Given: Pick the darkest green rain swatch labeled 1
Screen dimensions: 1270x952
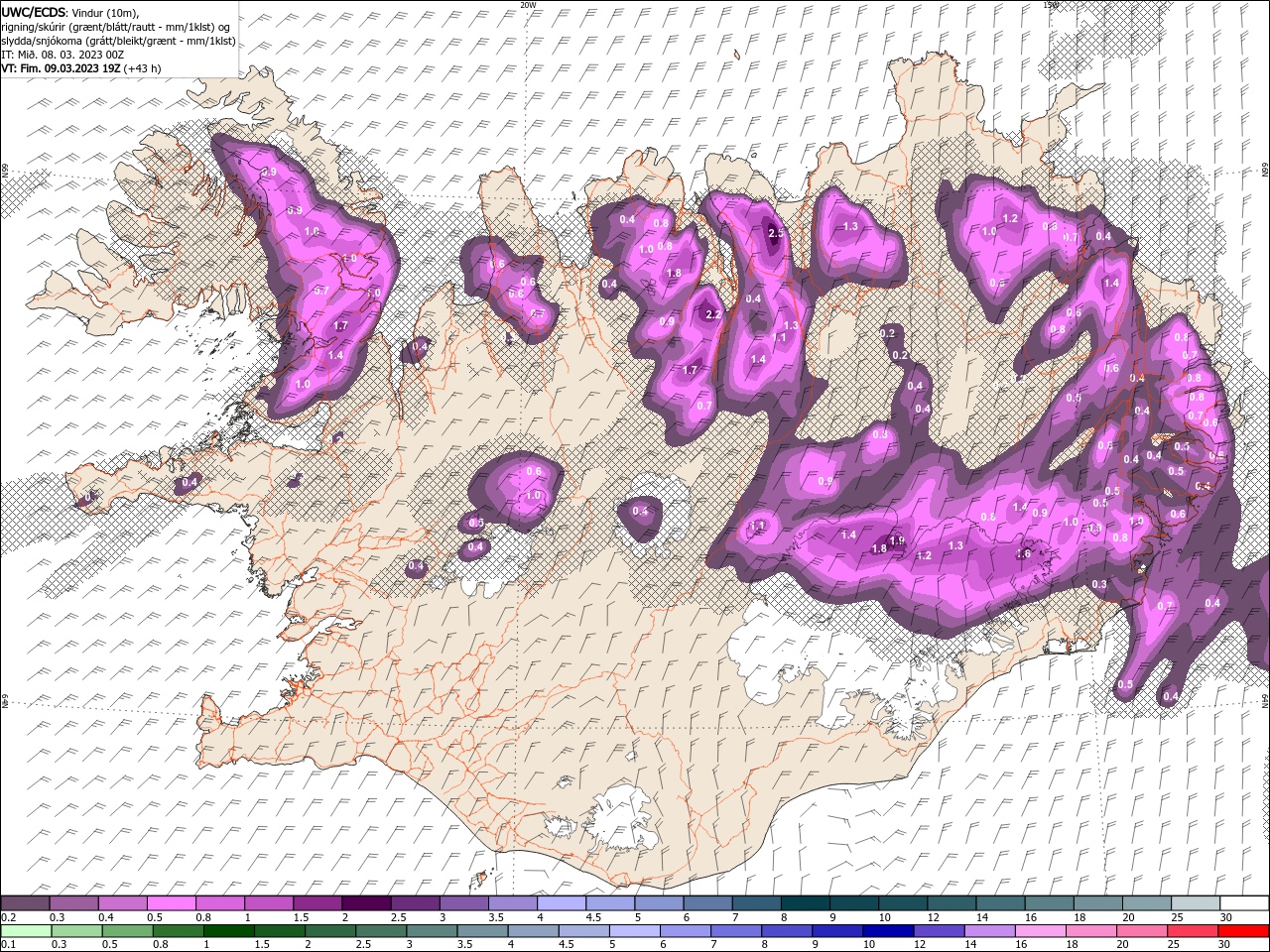Looking at the screenshot, I should click(x=229, y=931).
